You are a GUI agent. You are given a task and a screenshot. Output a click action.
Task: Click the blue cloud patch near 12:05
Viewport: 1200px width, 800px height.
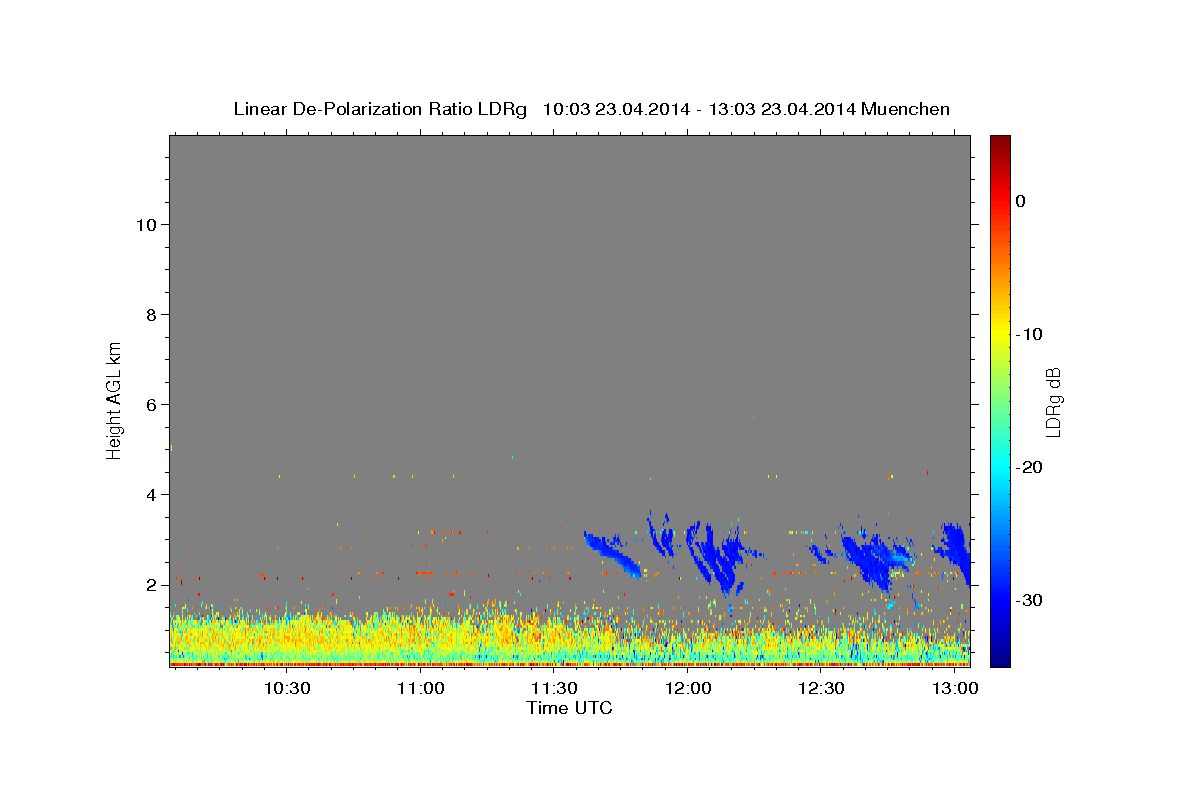click(x=718, y=556)
